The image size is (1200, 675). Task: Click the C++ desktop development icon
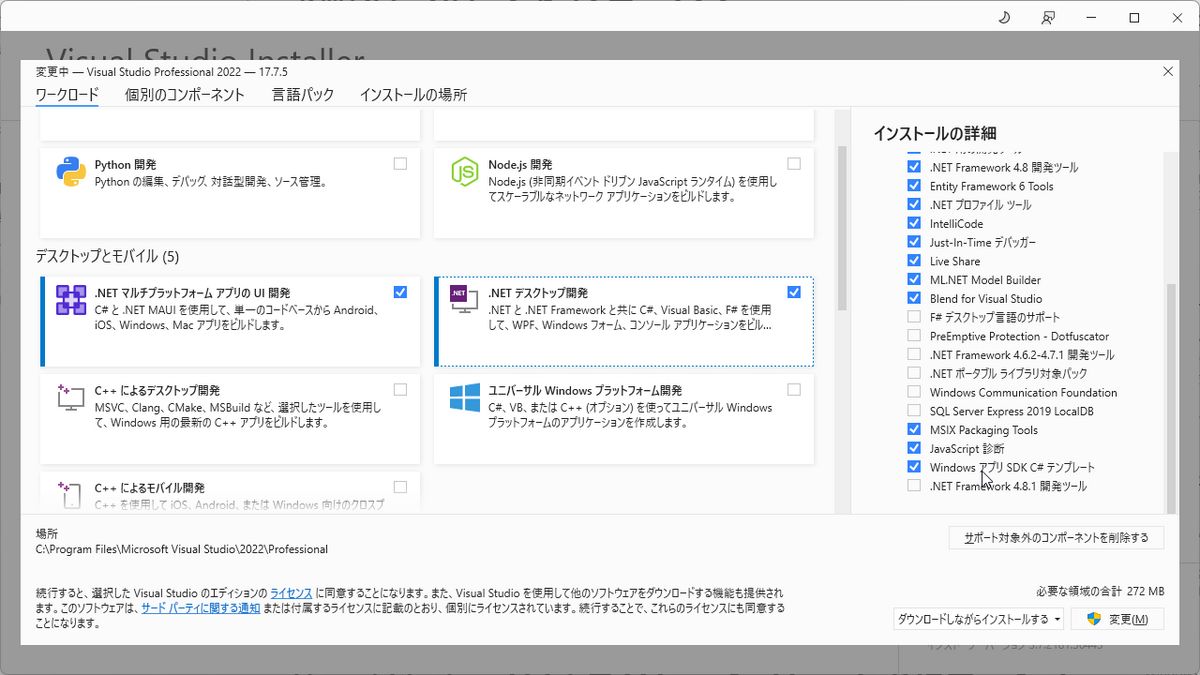71,398
